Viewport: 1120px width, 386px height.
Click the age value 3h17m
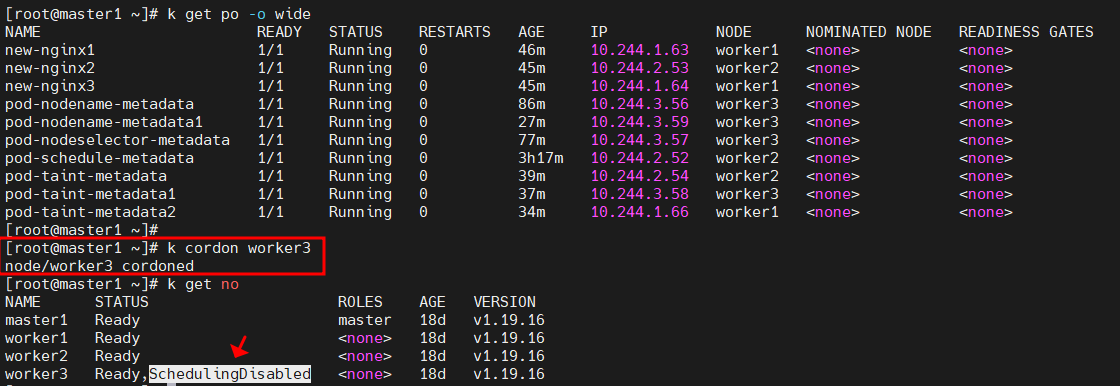coord(541,158)
